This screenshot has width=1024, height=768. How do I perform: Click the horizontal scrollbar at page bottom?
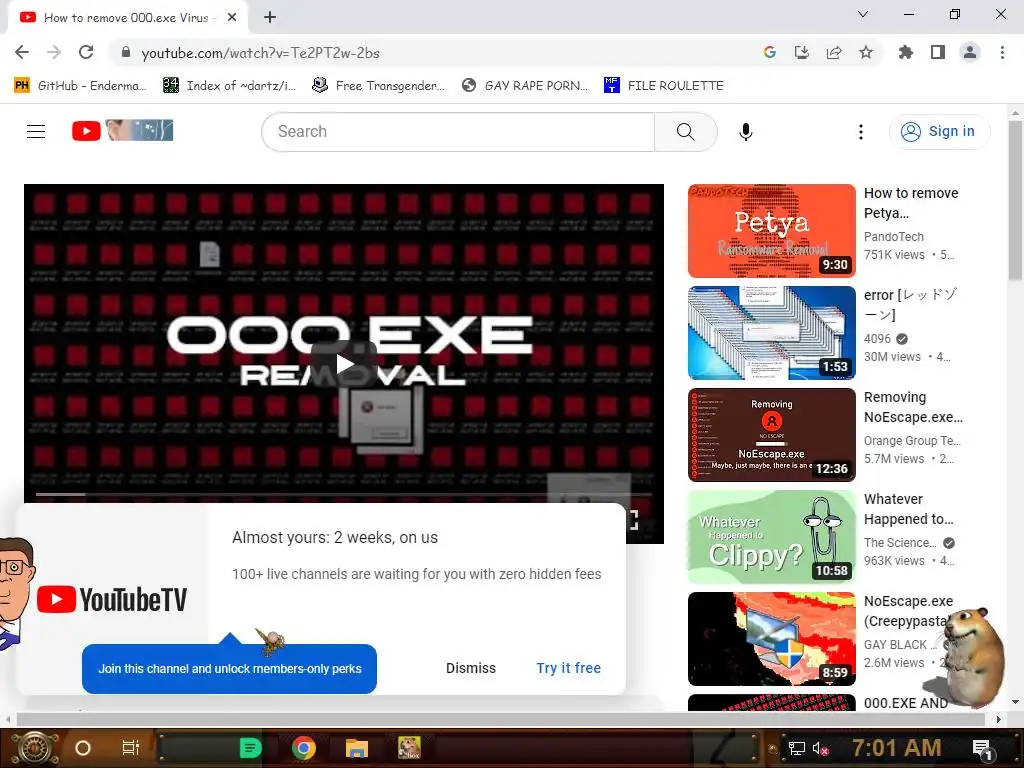coord(500,719)
